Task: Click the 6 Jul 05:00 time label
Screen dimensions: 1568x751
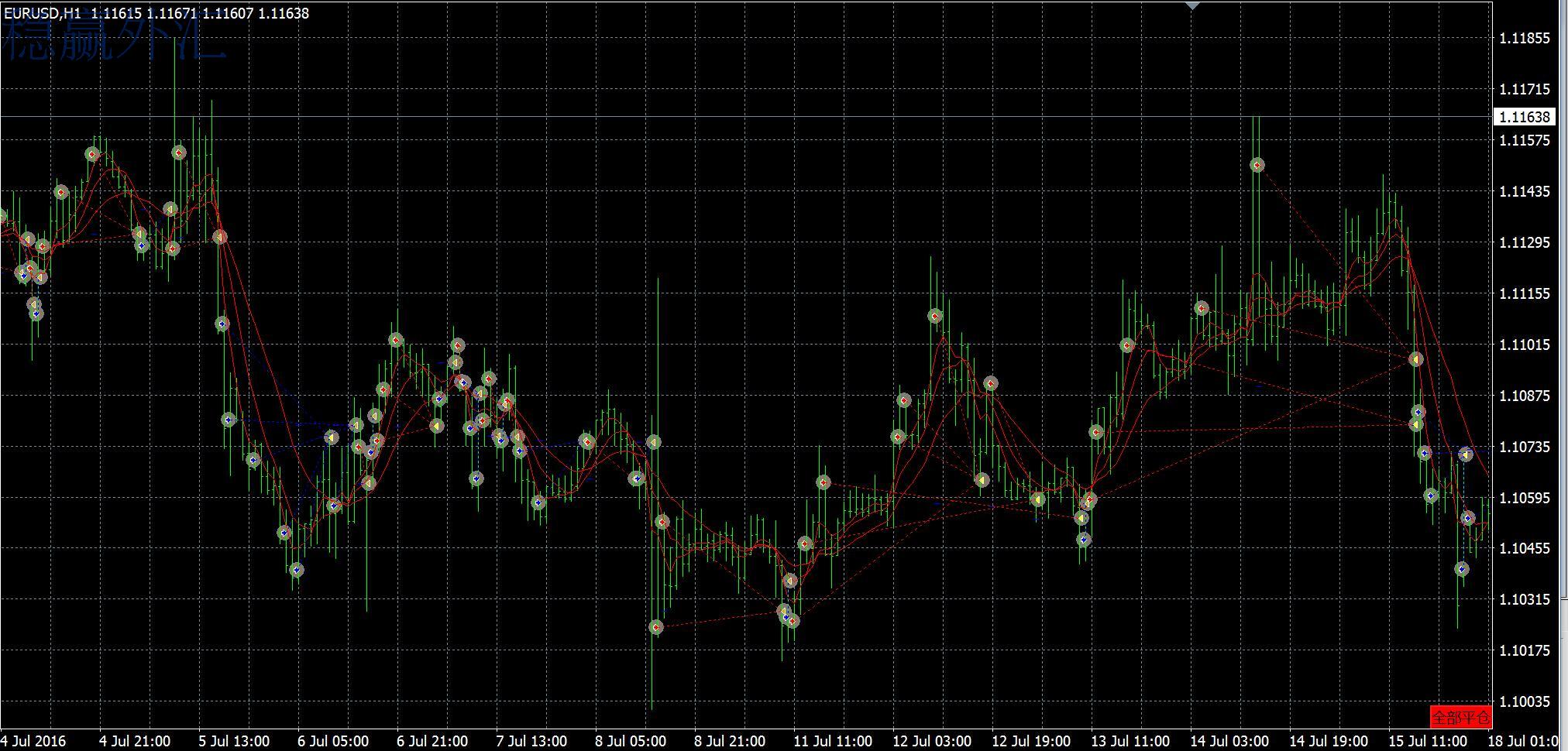Action: pos(333,741)
